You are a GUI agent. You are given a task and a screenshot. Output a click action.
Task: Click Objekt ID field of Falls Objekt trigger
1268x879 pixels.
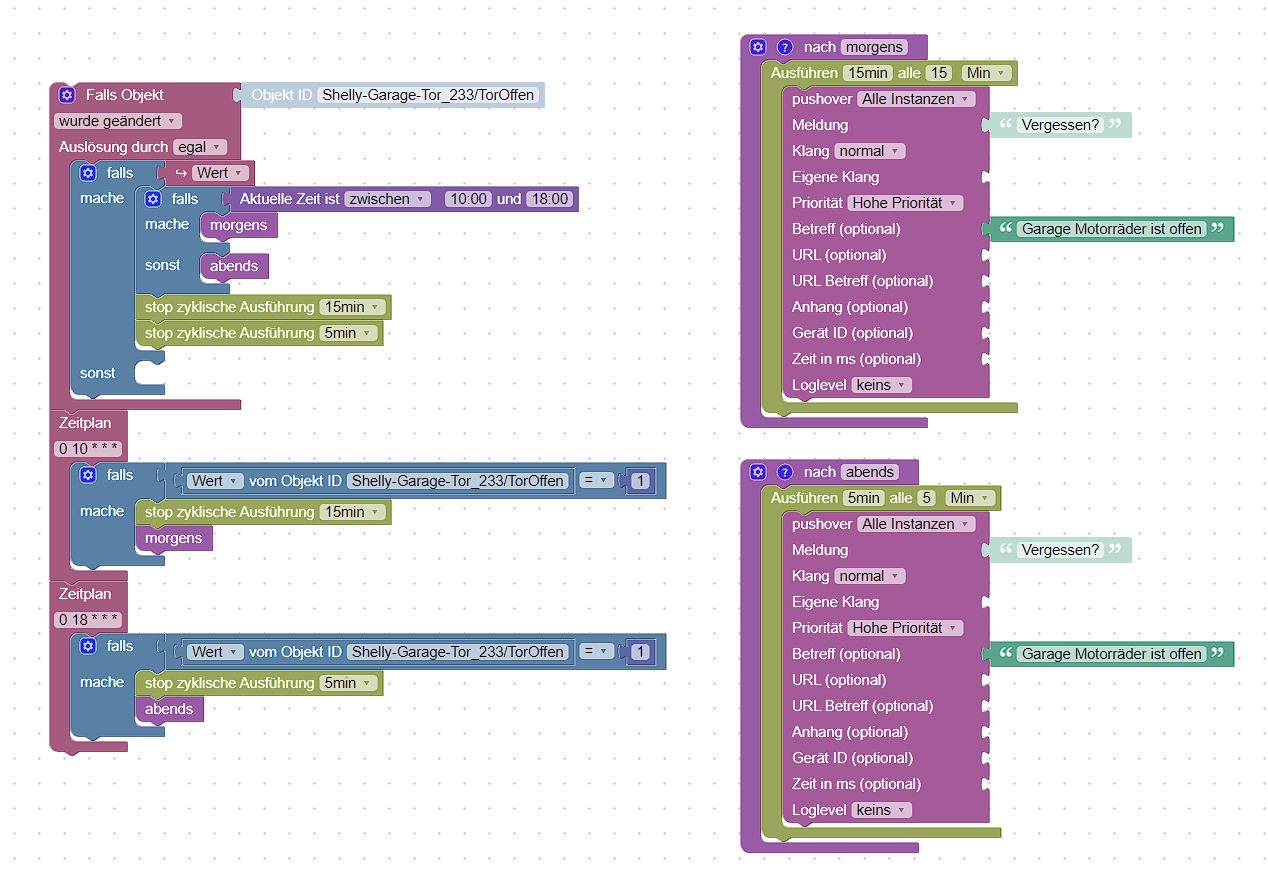(x=428, y=95)
